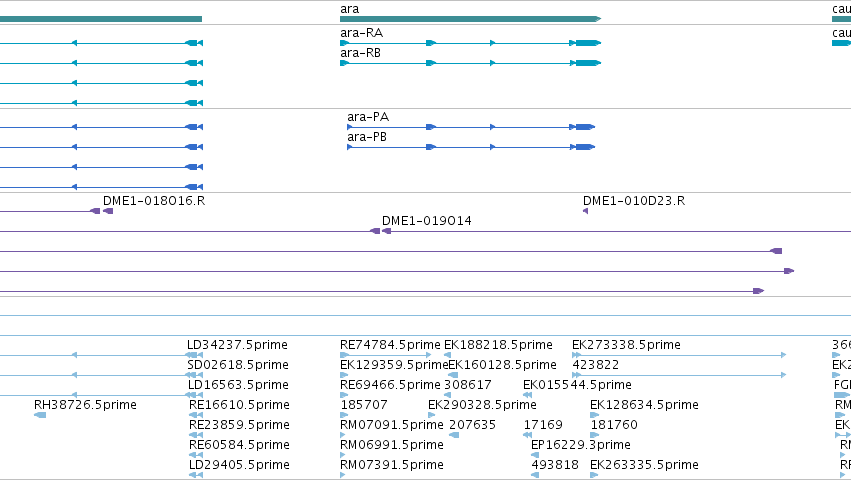Click the glyph under EK290328.5prime
Image resolution: width=851 pixels, height=480 pixels.
[x=431, y=415]
